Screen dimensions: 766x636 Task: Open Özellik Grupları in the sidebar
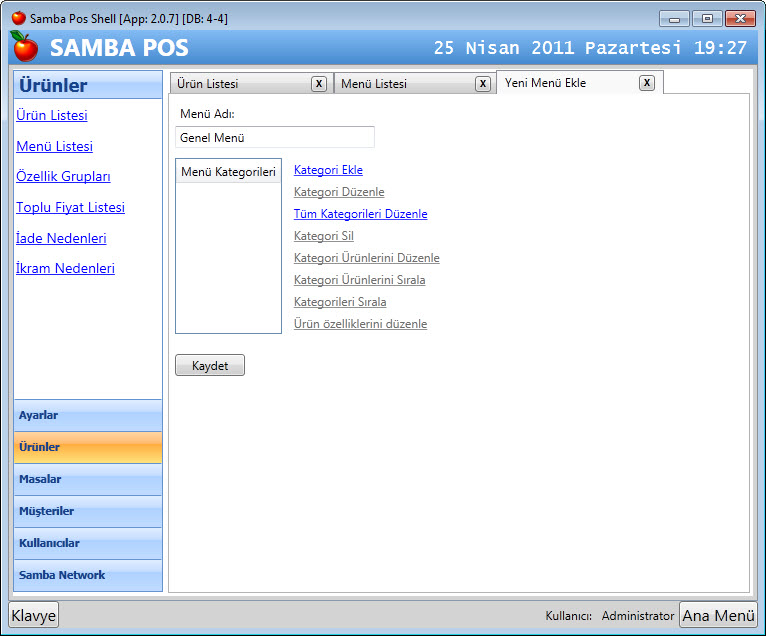pos(63,177)
